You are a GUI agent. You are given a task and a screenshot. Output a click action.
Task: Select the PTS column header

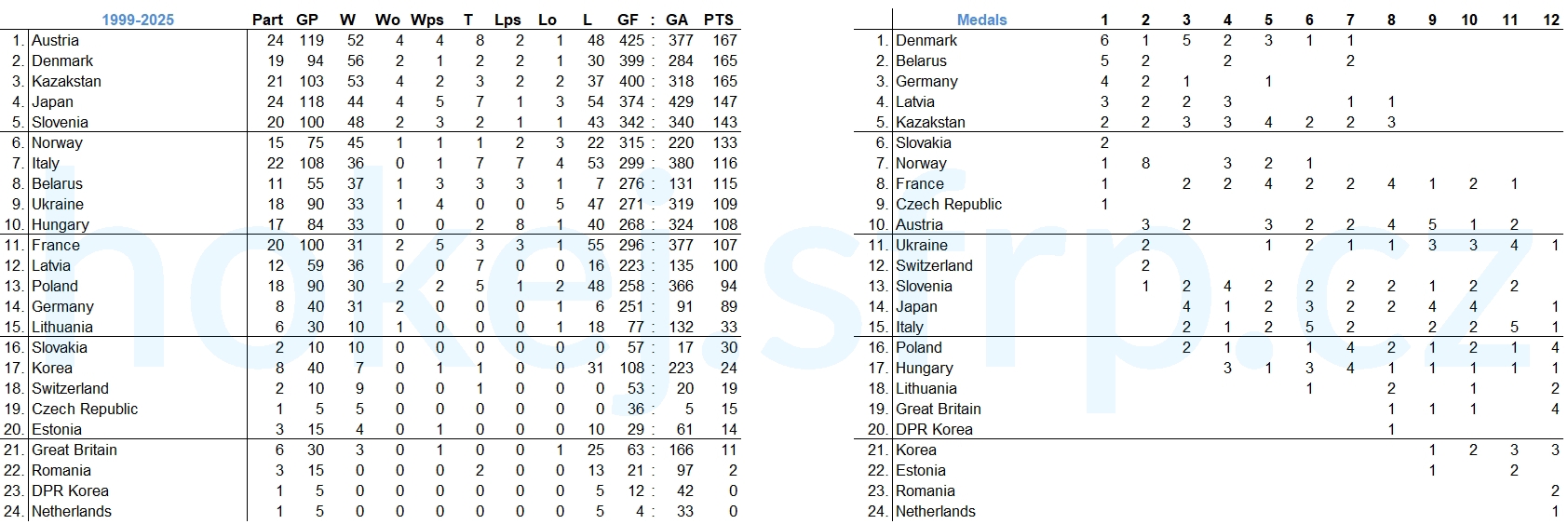pos(718,20)
